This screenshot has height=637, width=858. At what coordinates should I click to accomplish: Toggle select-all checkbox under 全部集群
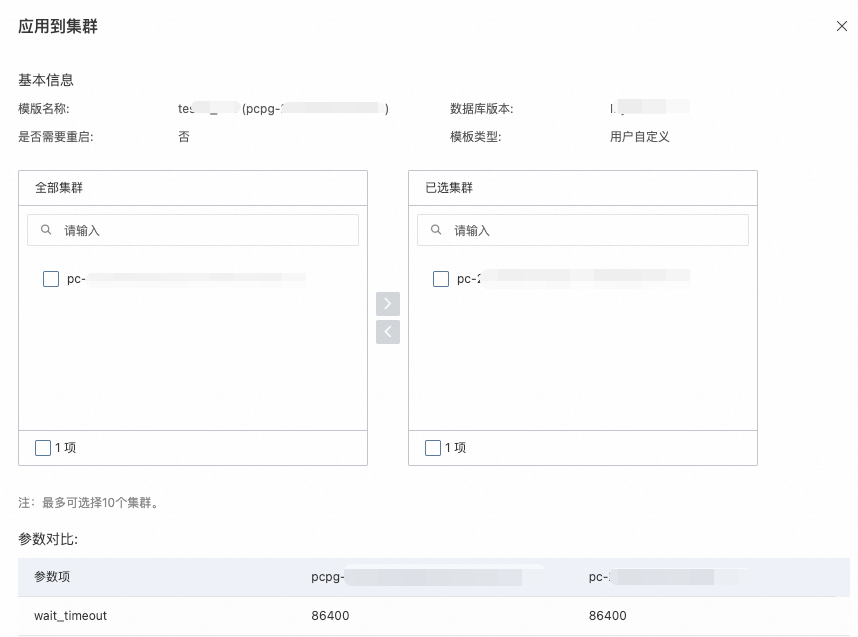click(43, 448)
